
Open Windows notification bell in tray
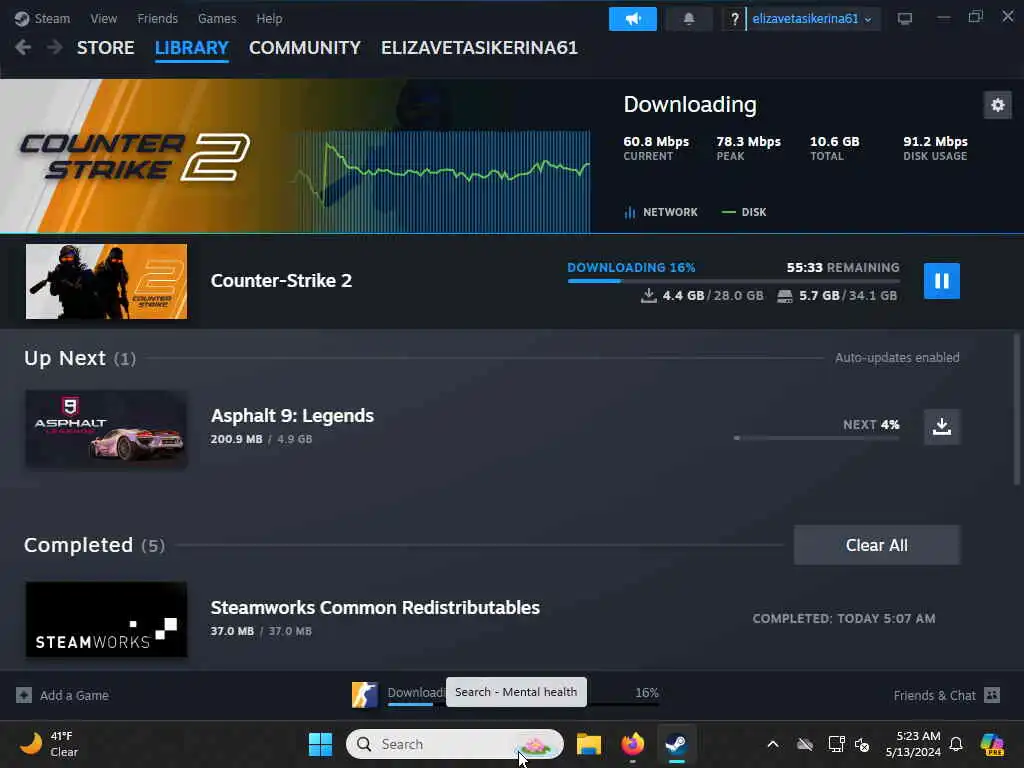coord(955,744)
